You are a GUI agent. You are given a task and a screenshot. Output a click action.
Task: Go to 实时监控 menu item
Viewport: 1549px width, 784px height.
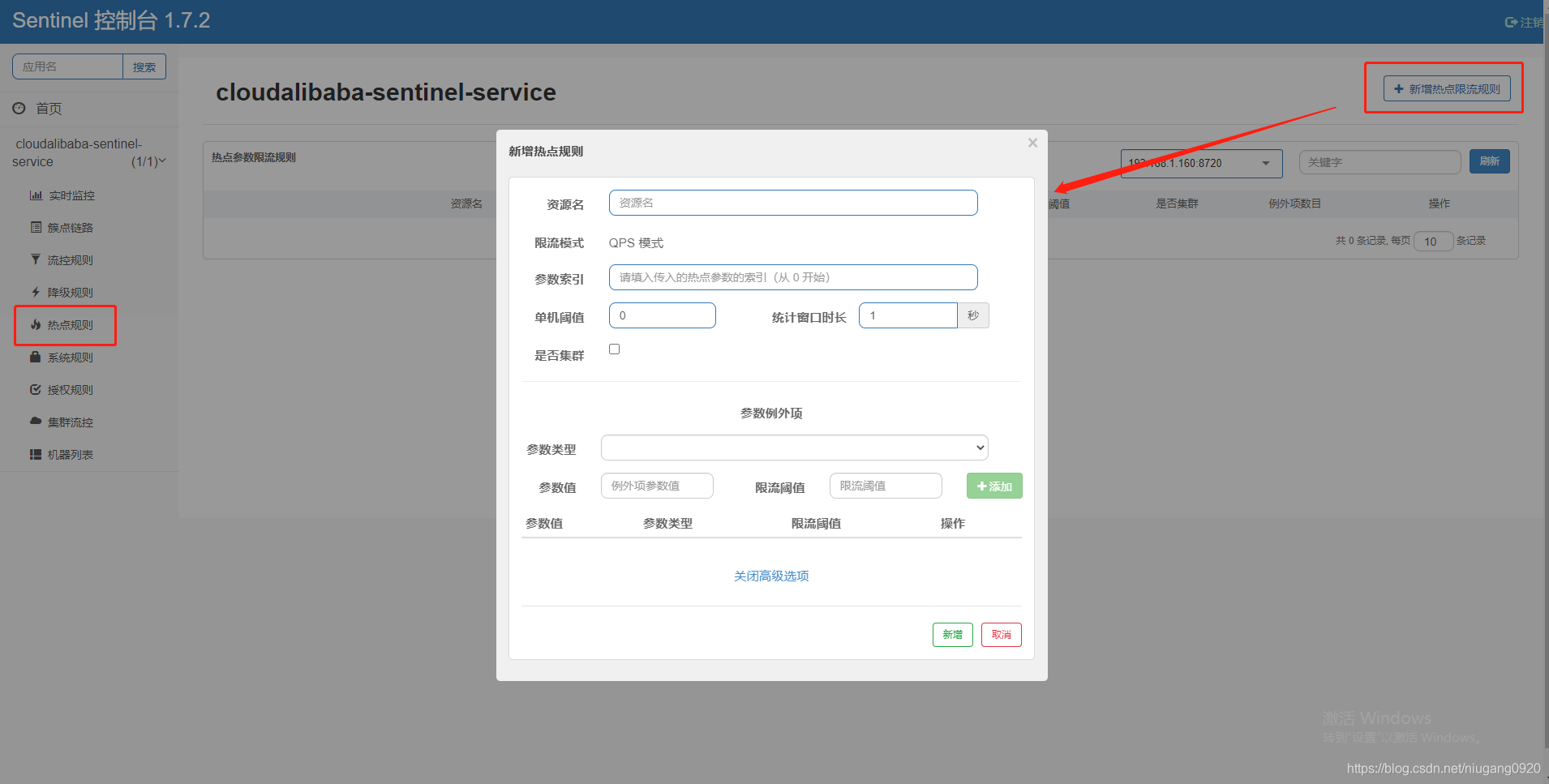[x=71, y=195]
